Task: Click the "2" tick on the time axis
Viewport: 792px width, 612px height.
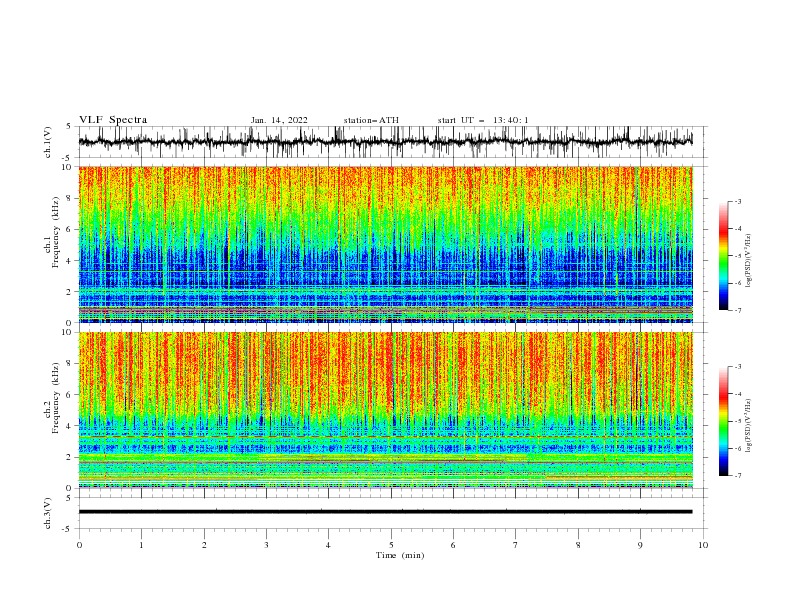Action: point(204,545)
